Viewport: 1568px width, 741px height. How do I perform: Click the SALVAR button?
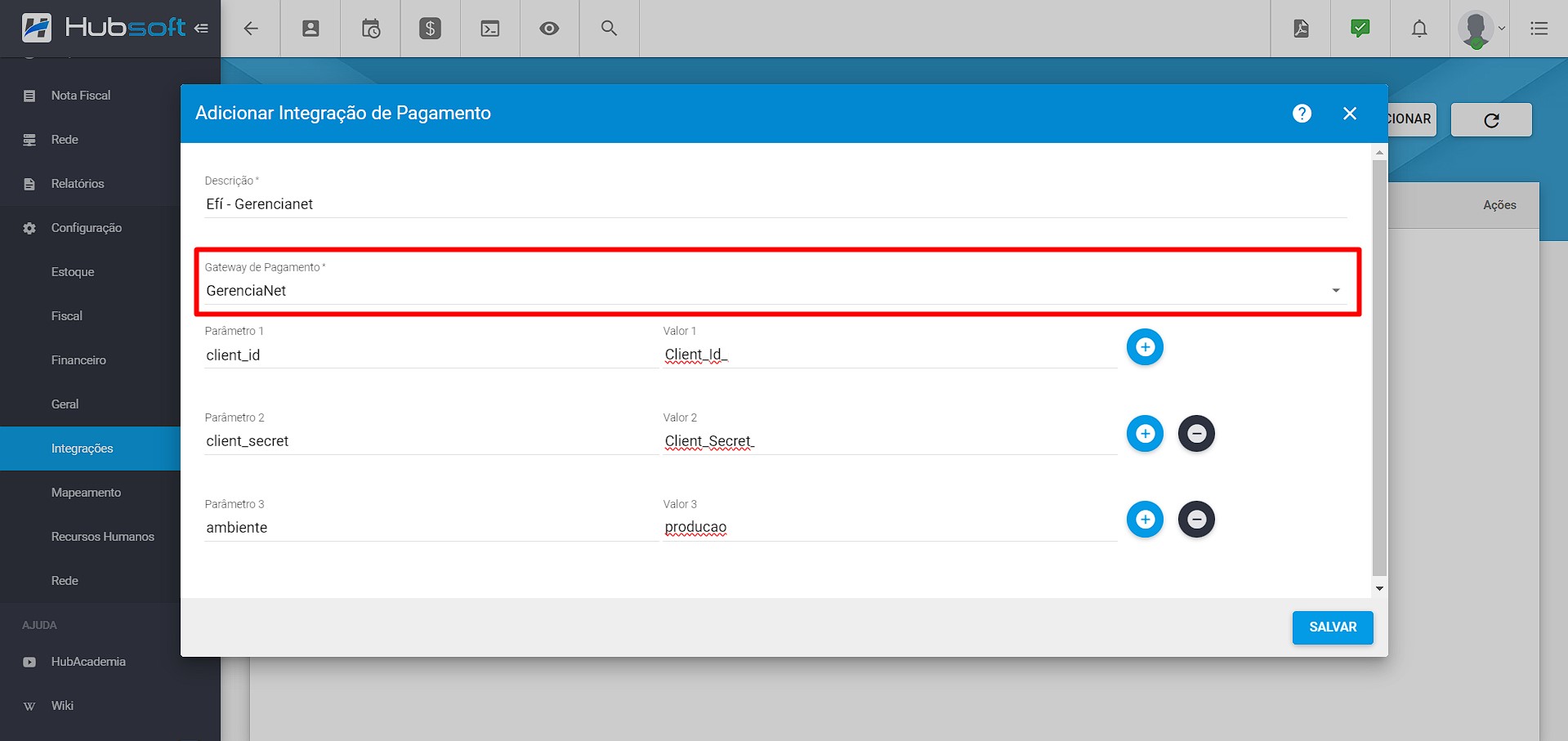pos(1333,627)
